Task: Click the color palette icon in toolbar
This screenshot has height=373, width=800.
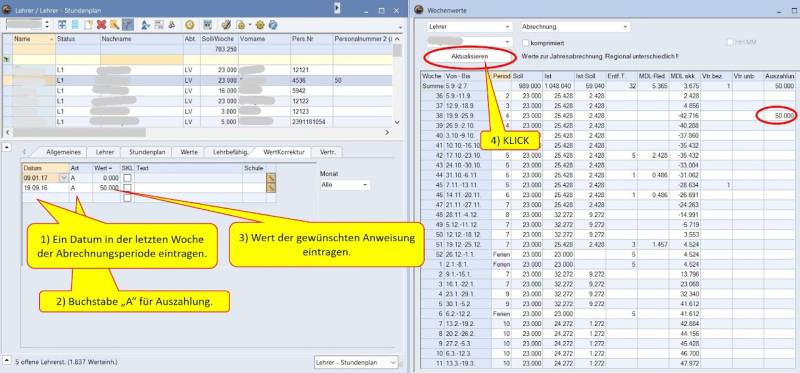Action: [x=226, y=24]
